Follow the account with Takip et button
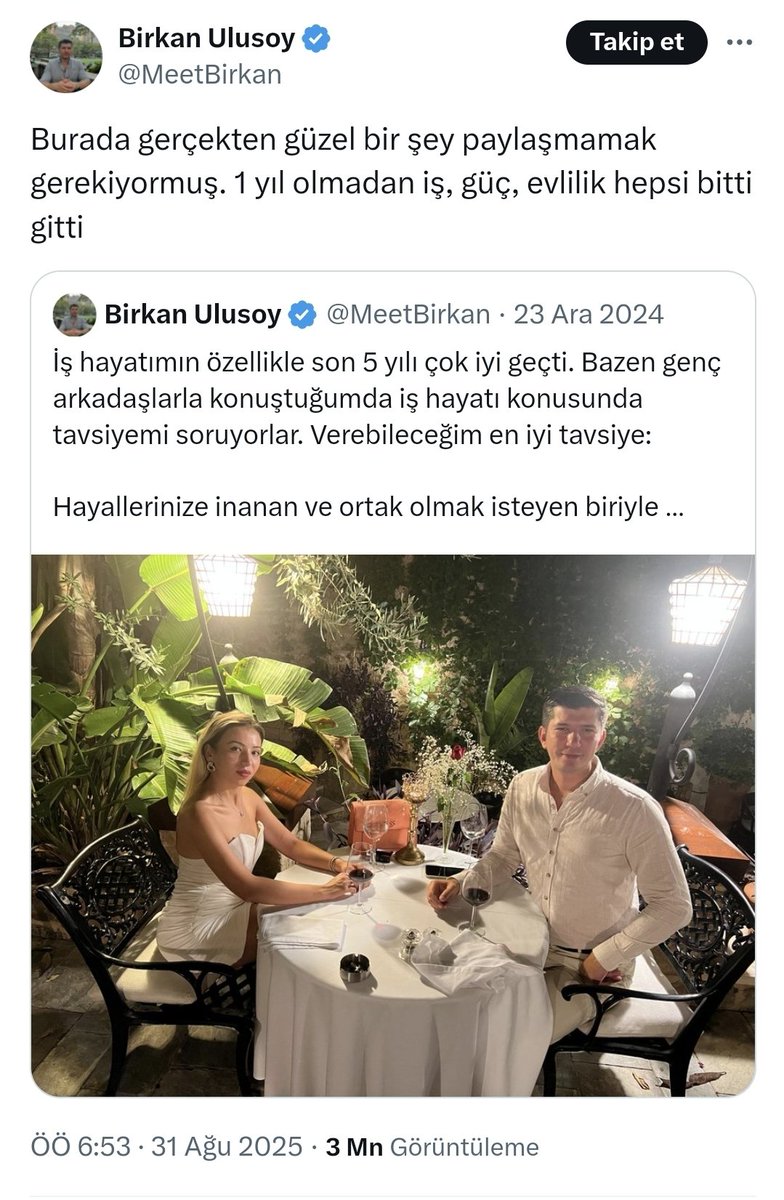Screen dimensions: 784x1200 click(637, 42)
